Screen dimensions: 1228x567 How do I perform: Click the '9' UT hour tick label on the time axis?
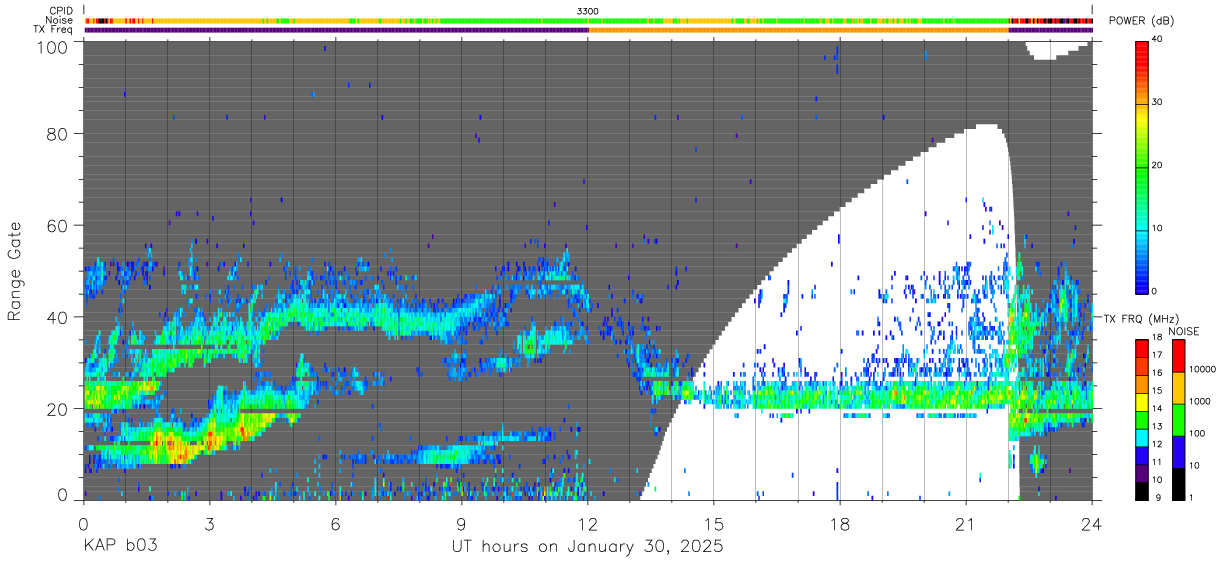click(462, 523)
